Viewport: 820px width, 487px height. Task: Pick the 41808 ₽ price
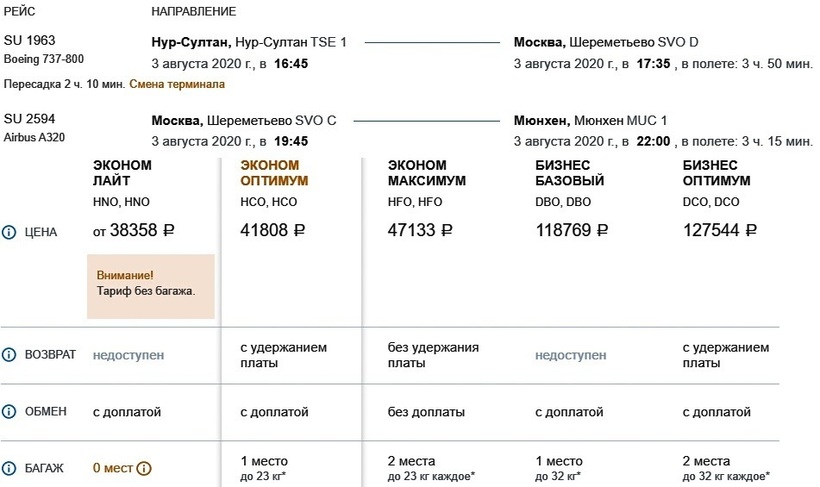tap(273, 231)
